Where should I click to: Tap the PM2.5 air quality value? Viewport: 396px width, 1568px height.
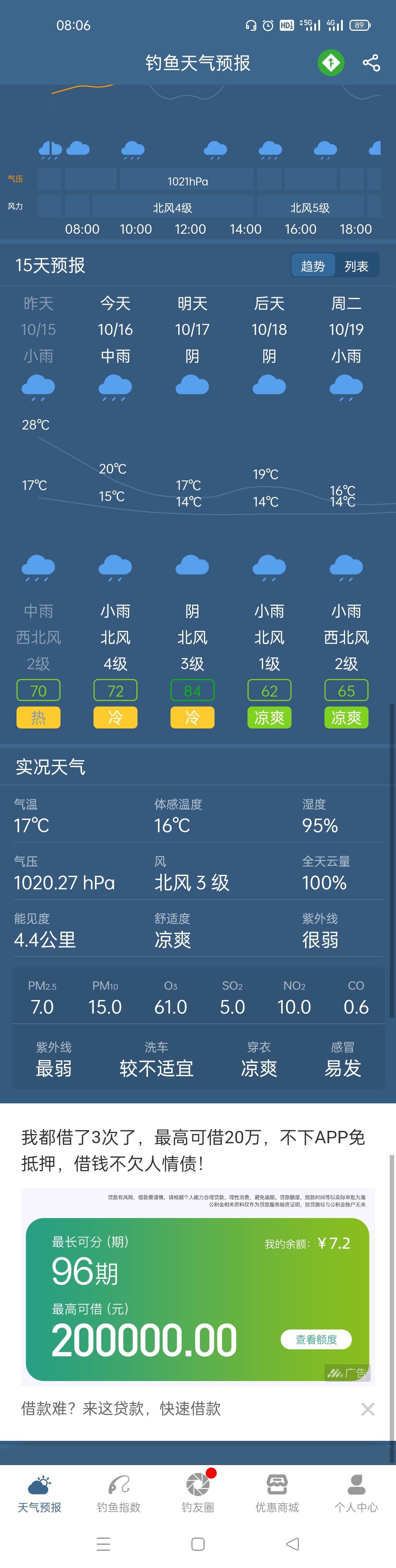42,1007
